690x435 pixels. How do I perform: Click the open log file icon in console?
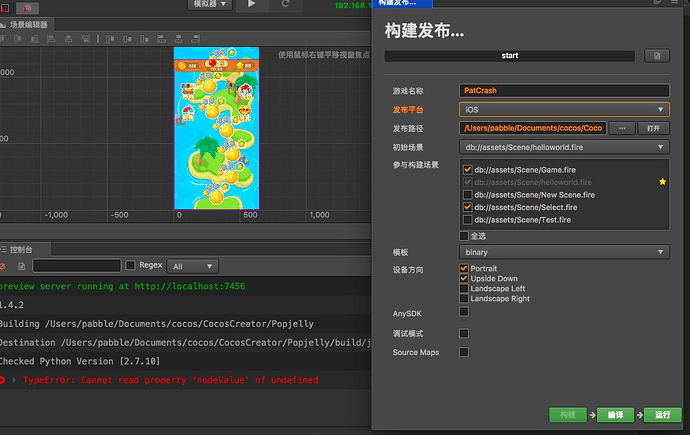(21, 266)
